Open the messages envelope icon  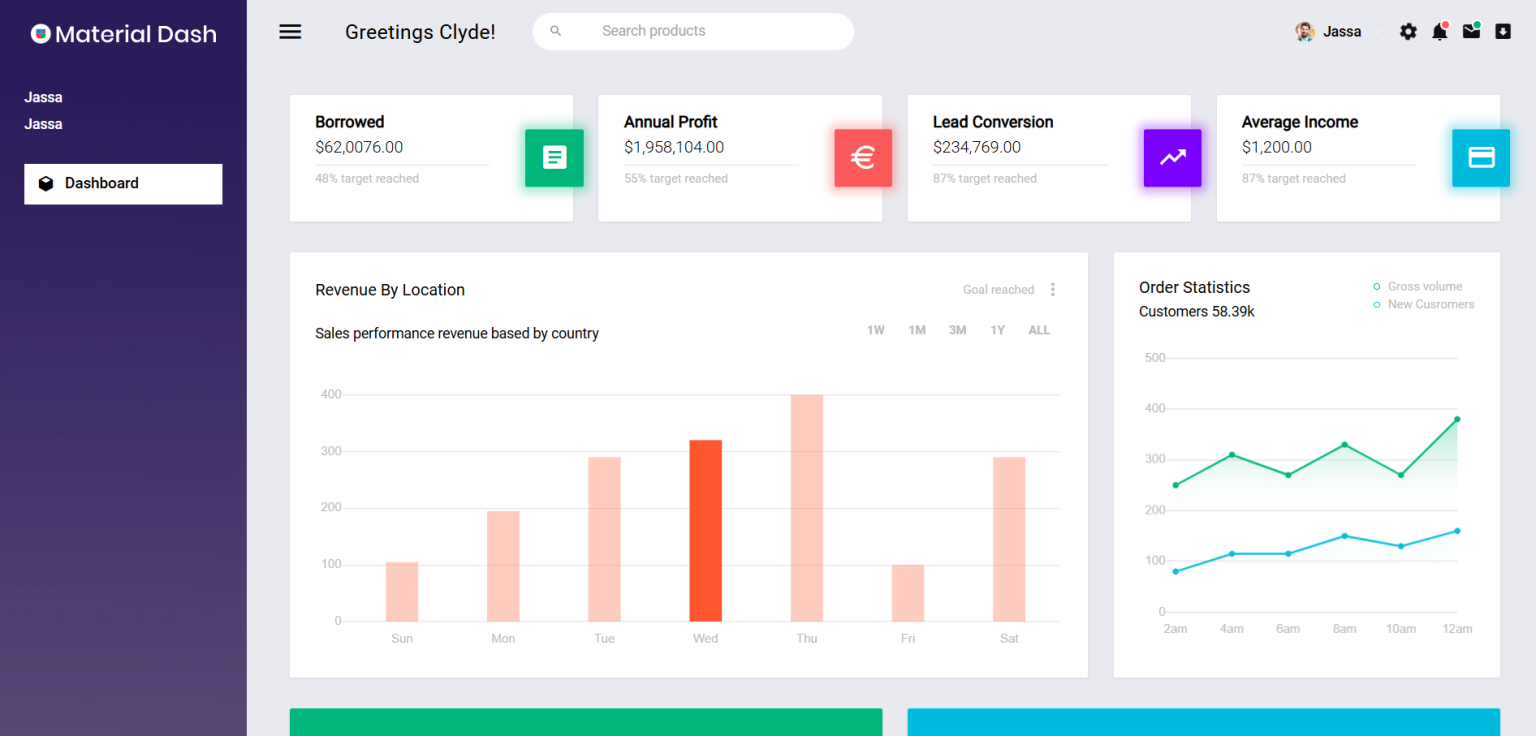point(1471,31)
